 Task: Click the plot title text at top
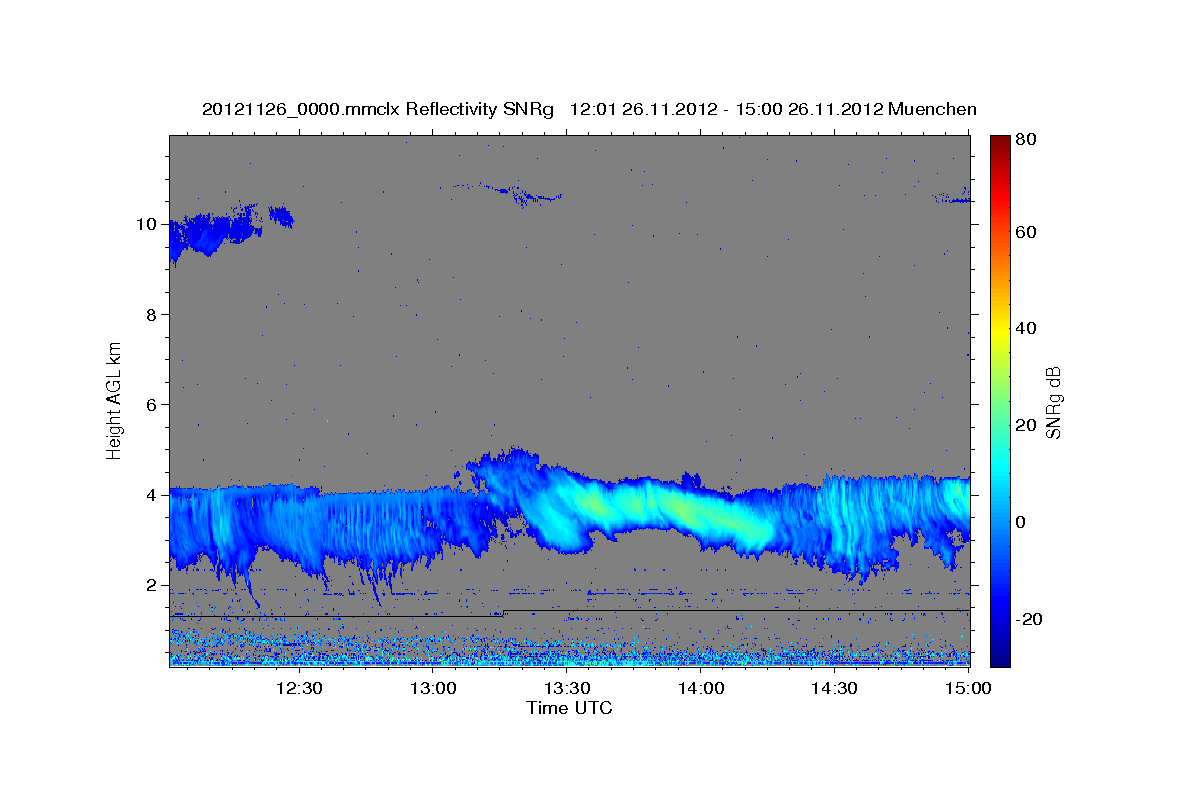pos(589,109)
